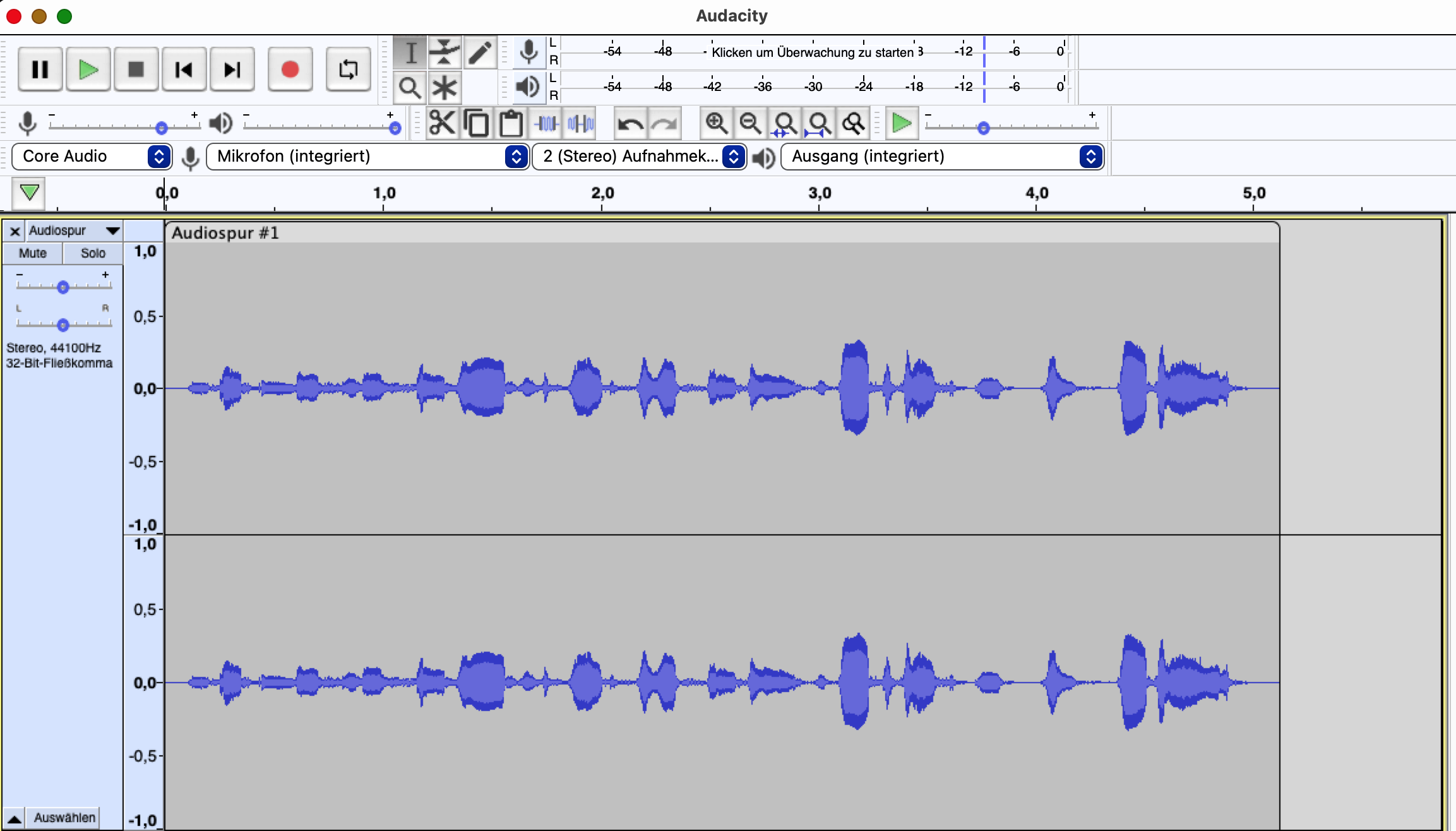
Task: Open the Mikrofon (integriert) device dropdown
Action: click(367, 157)
